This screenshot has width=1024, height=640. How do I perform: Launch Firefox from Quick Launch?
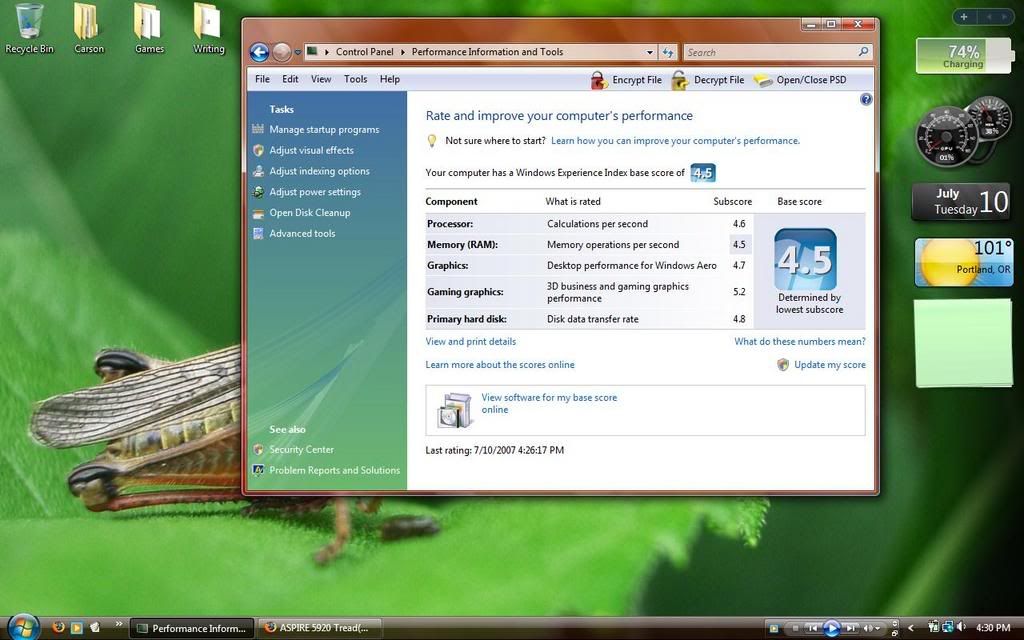[58, 628]
